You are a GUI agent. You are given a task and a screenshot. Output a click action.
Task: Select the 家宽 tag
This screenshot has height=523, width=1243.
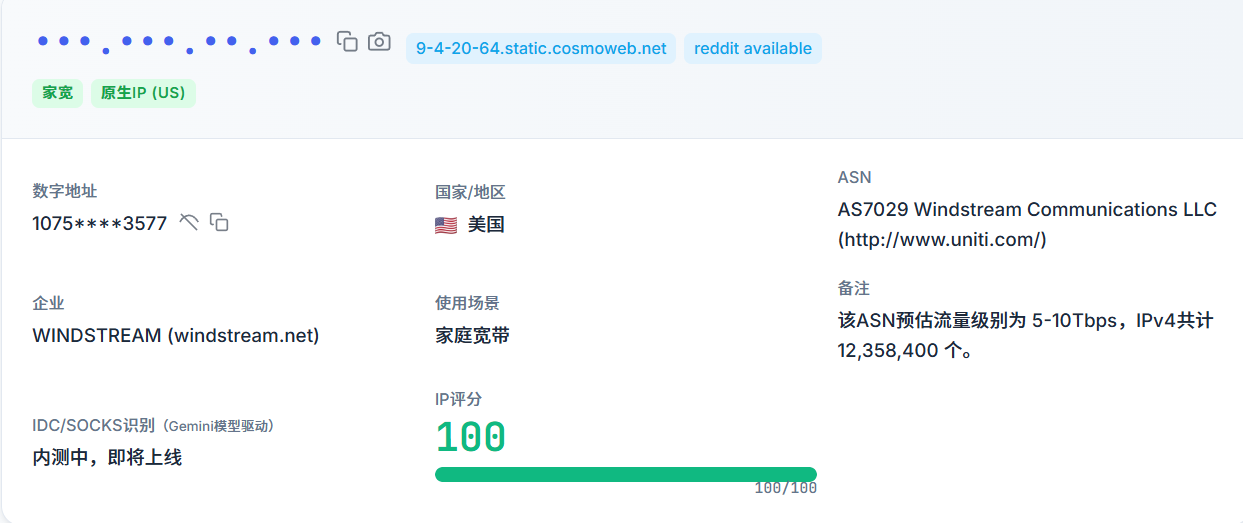point(57,93)
